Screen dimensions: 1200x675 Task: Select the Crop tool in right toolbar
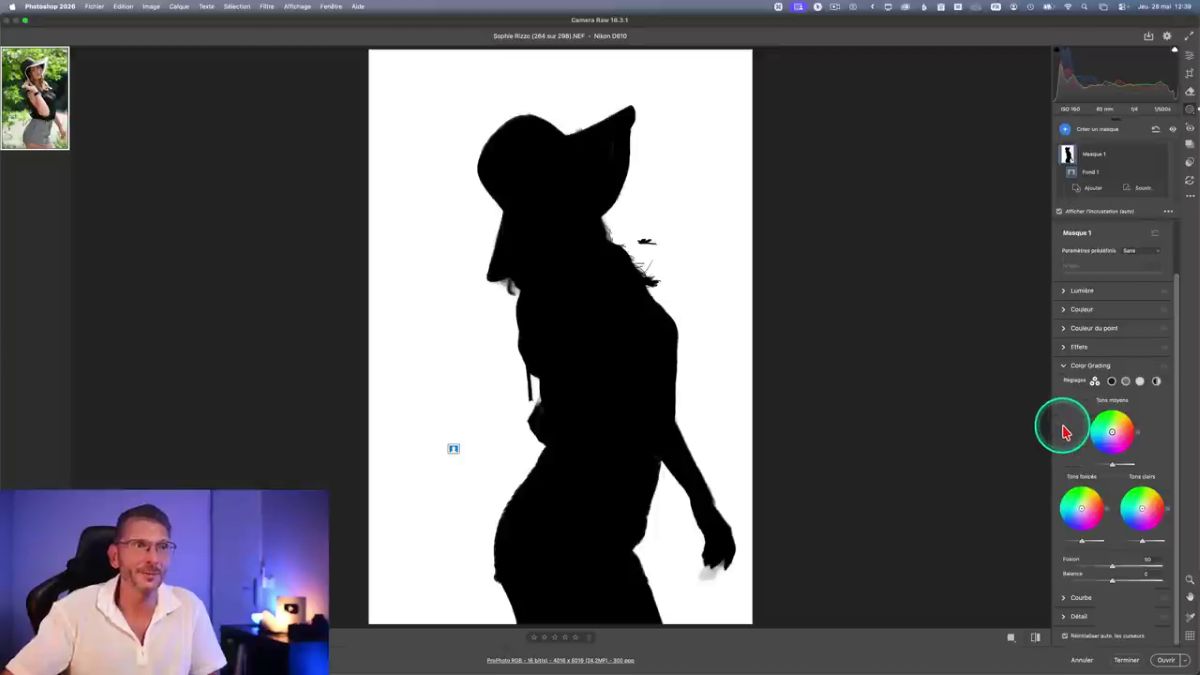tap(1189, 73)
